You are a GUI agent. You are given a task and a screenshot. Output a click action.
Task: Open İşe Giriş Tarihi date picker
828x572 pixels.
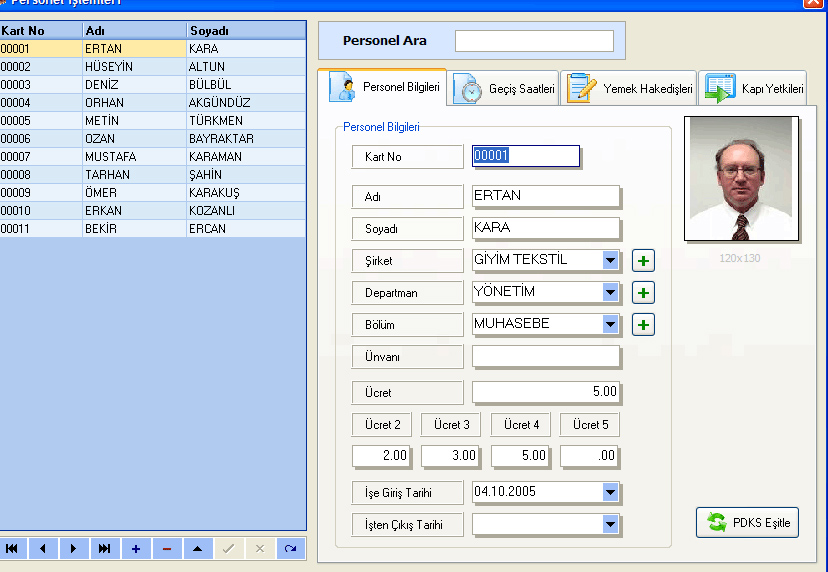point(611,492)
